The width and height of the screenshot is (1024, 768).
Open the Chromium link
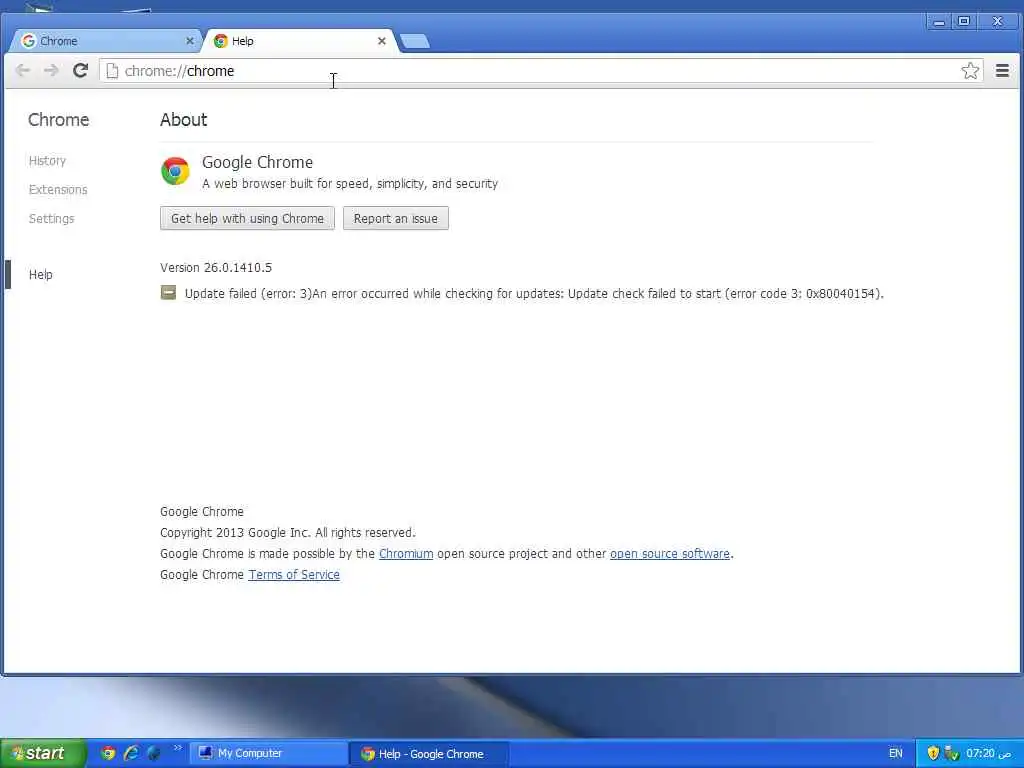pyautogui.click(x=406, y=554)
